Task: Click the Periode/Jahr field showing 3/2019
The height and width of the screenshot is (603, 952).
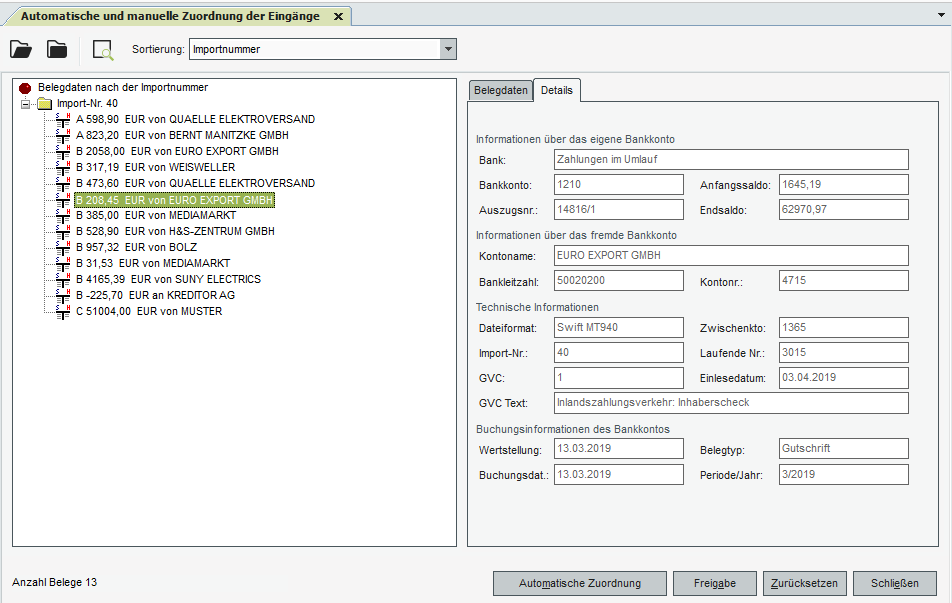Action: pyautogui.click(x=844, y=474)
